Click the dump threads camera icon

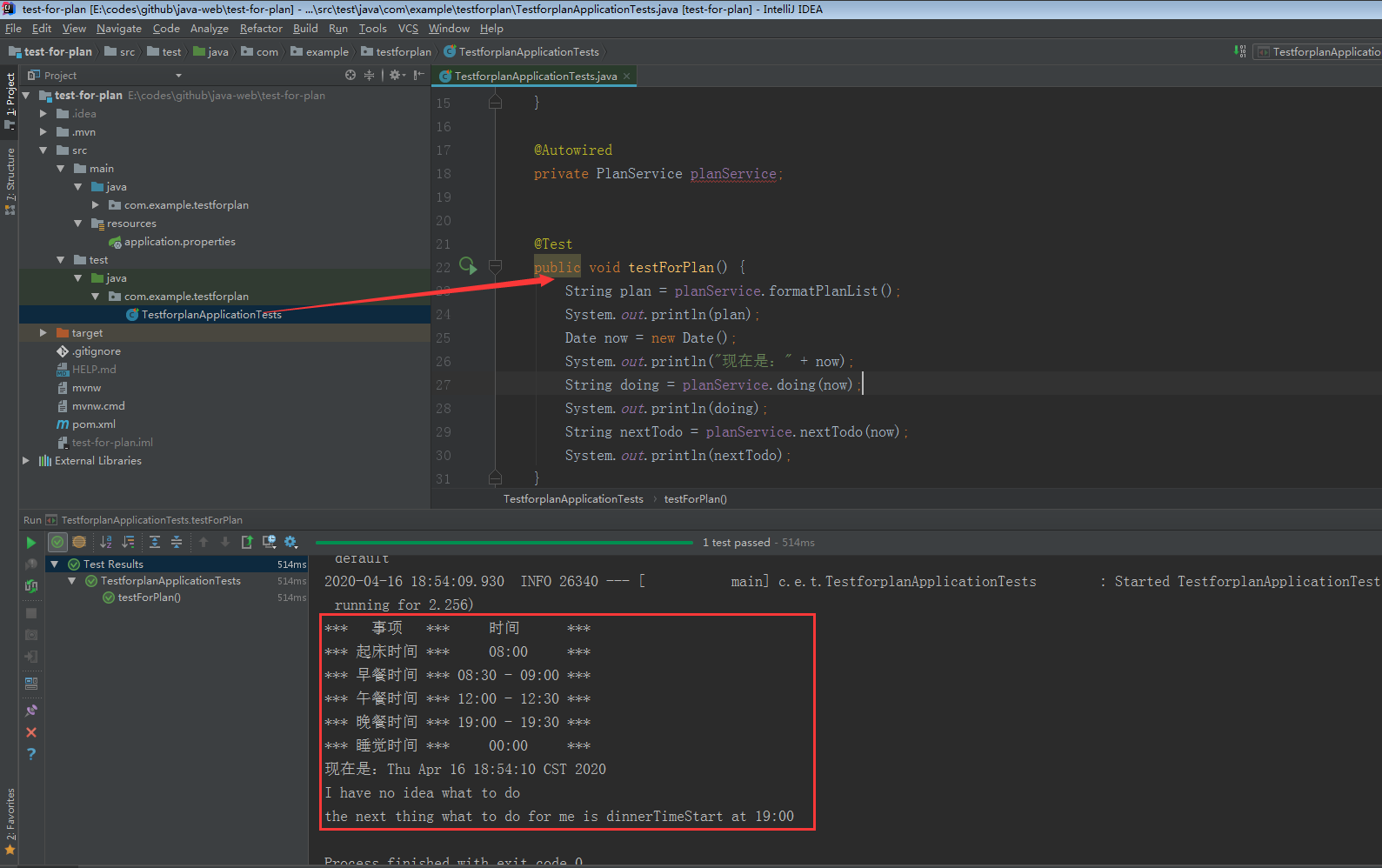coord(31,635)
